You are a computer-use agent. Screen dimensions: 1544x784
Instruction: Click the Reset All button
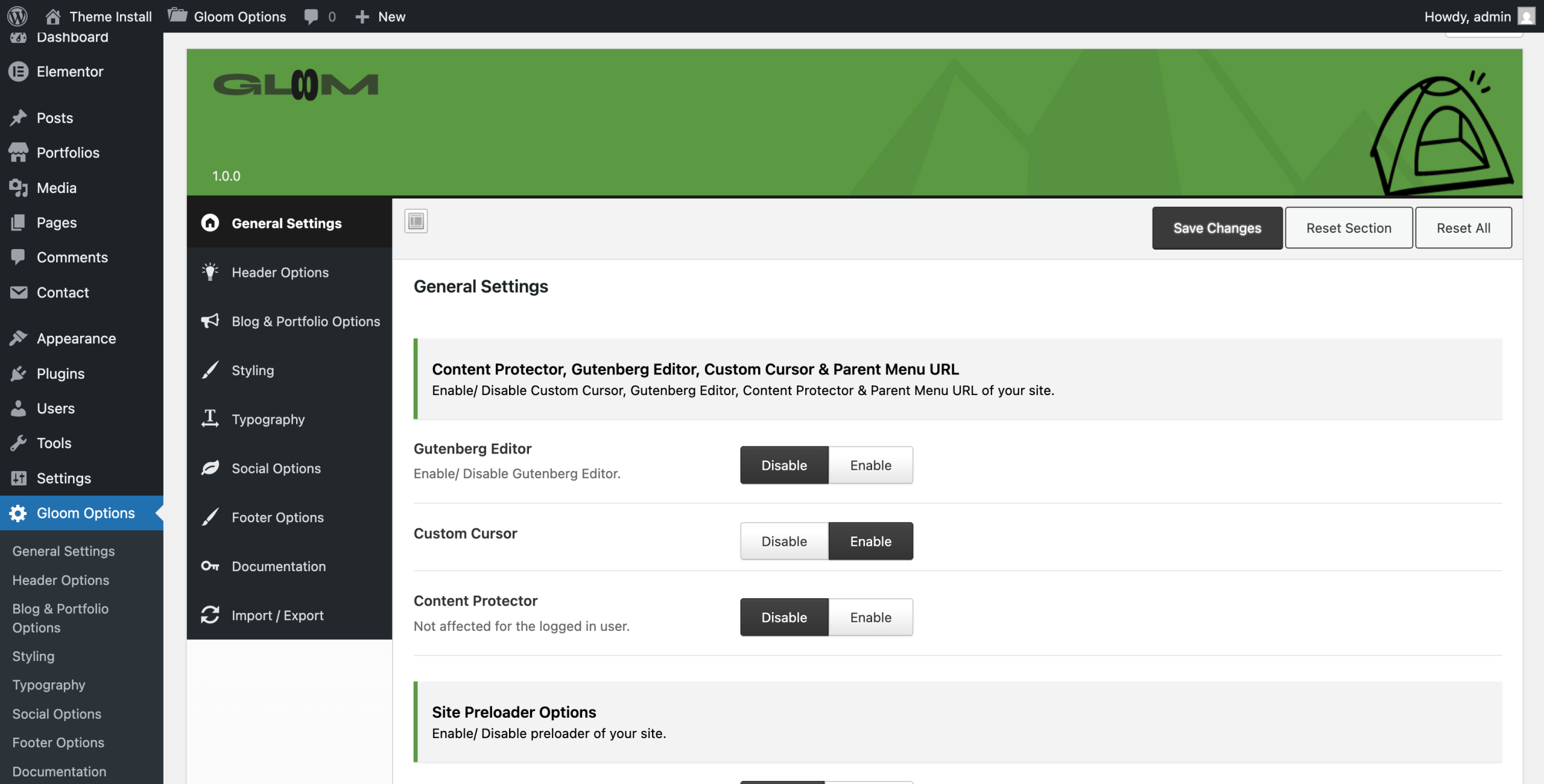click(1463, 228)
